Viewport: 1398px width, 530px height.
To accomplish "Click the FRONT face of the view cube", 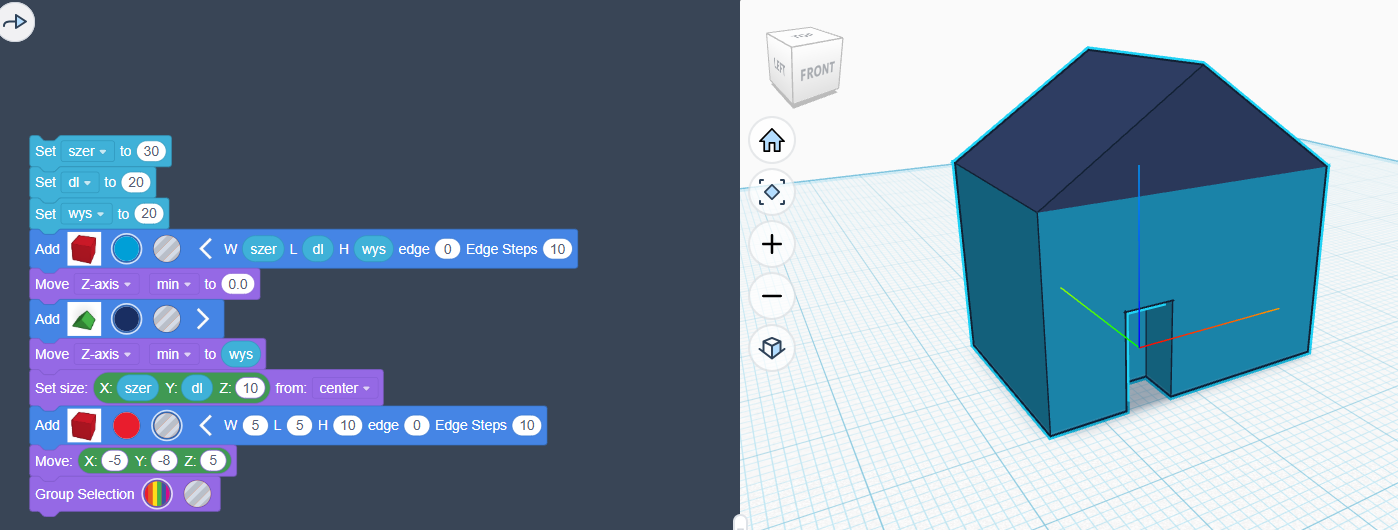I will pyautogui.click(x=817, y=72).
